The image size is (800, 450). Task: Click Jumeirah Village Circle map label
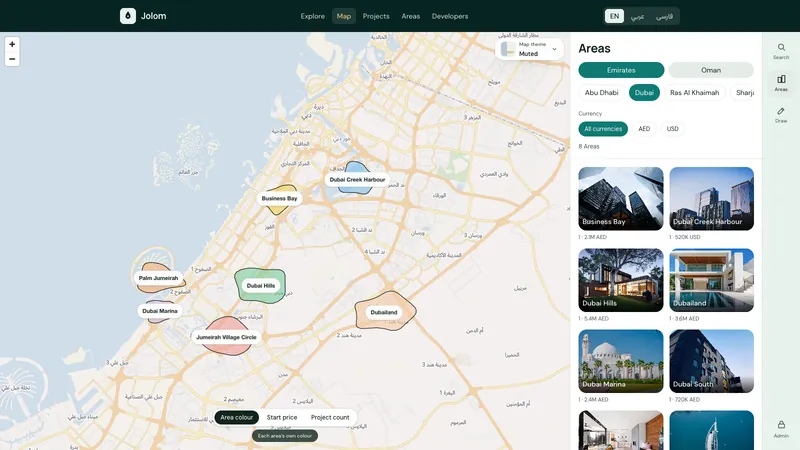pos(226,337)
